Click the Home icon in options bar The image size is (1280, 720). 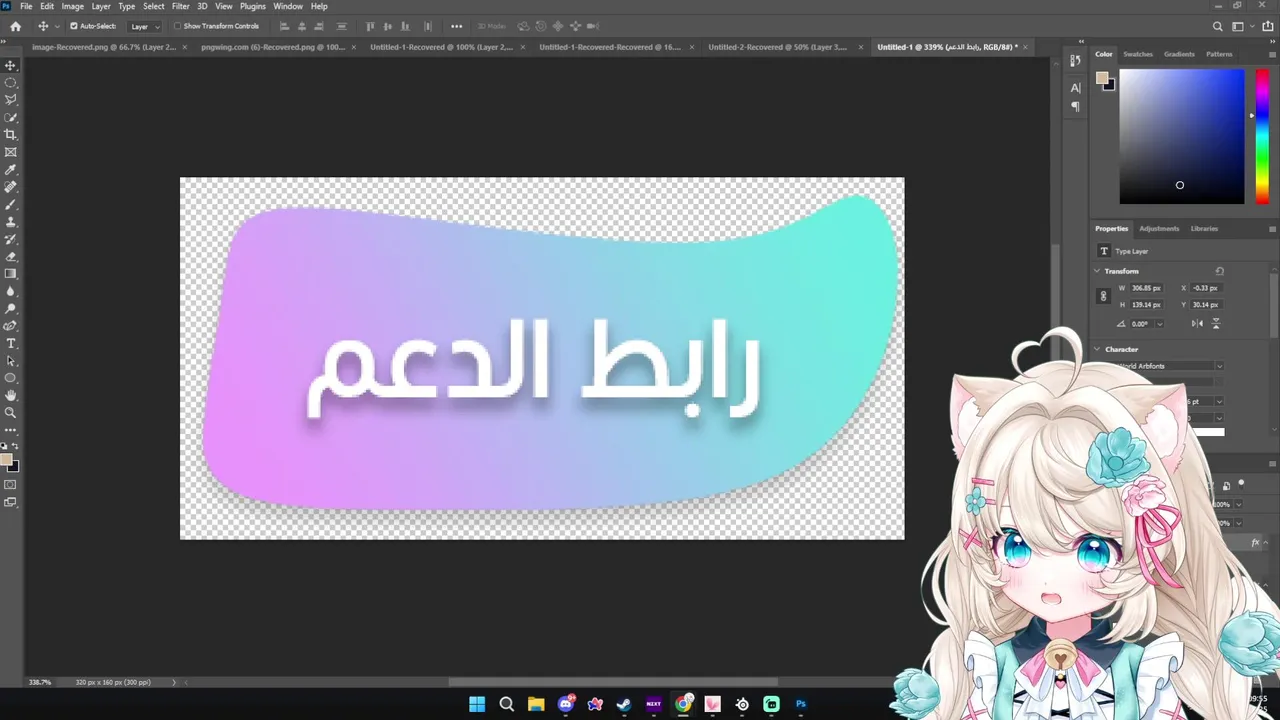point(15,26)
